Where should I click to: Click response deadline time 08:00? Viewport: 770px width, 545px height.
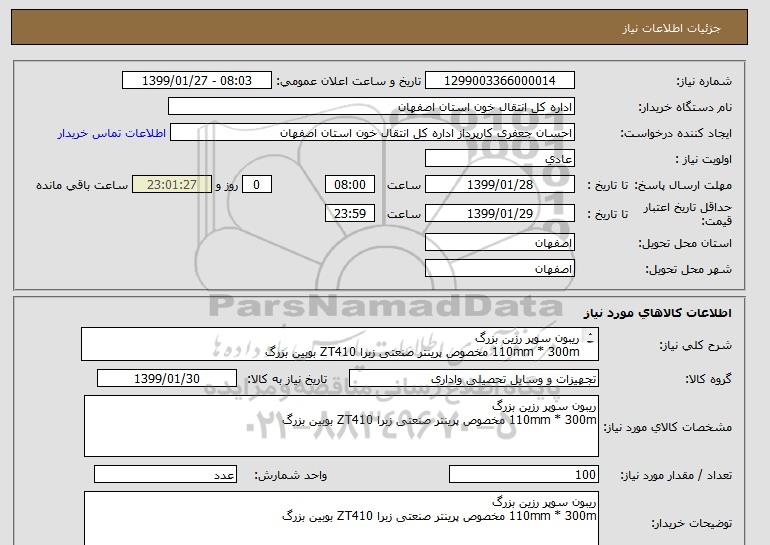[x=350, y=185]
